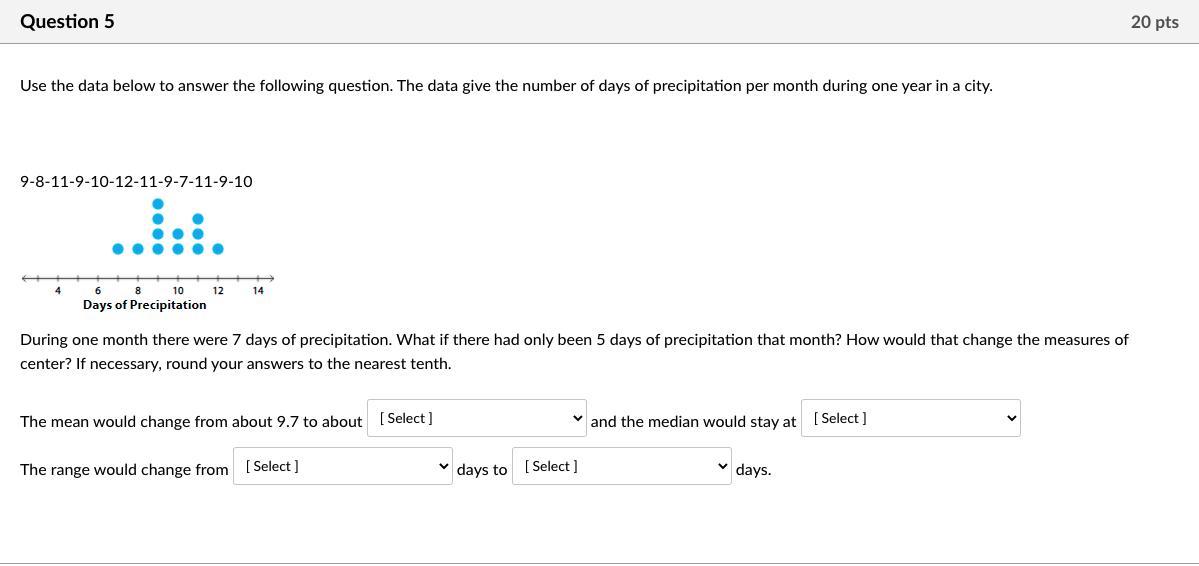Open the mean value Select dropdown
Viewport: 1199px width, 566px height.
[477, 418]
